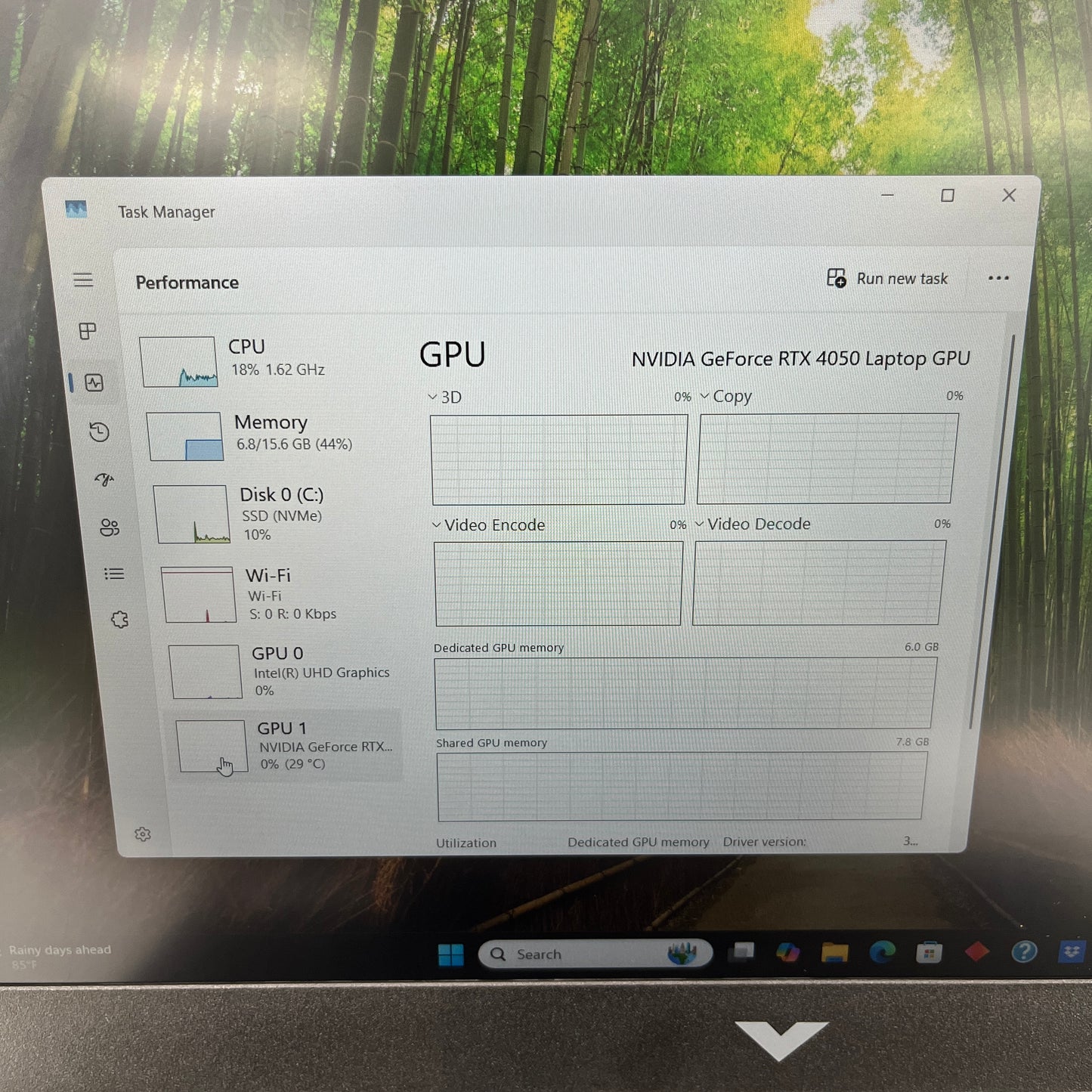Click the Video Decode utilization graph
The image size is (1092, 1092).
[819, 583]
